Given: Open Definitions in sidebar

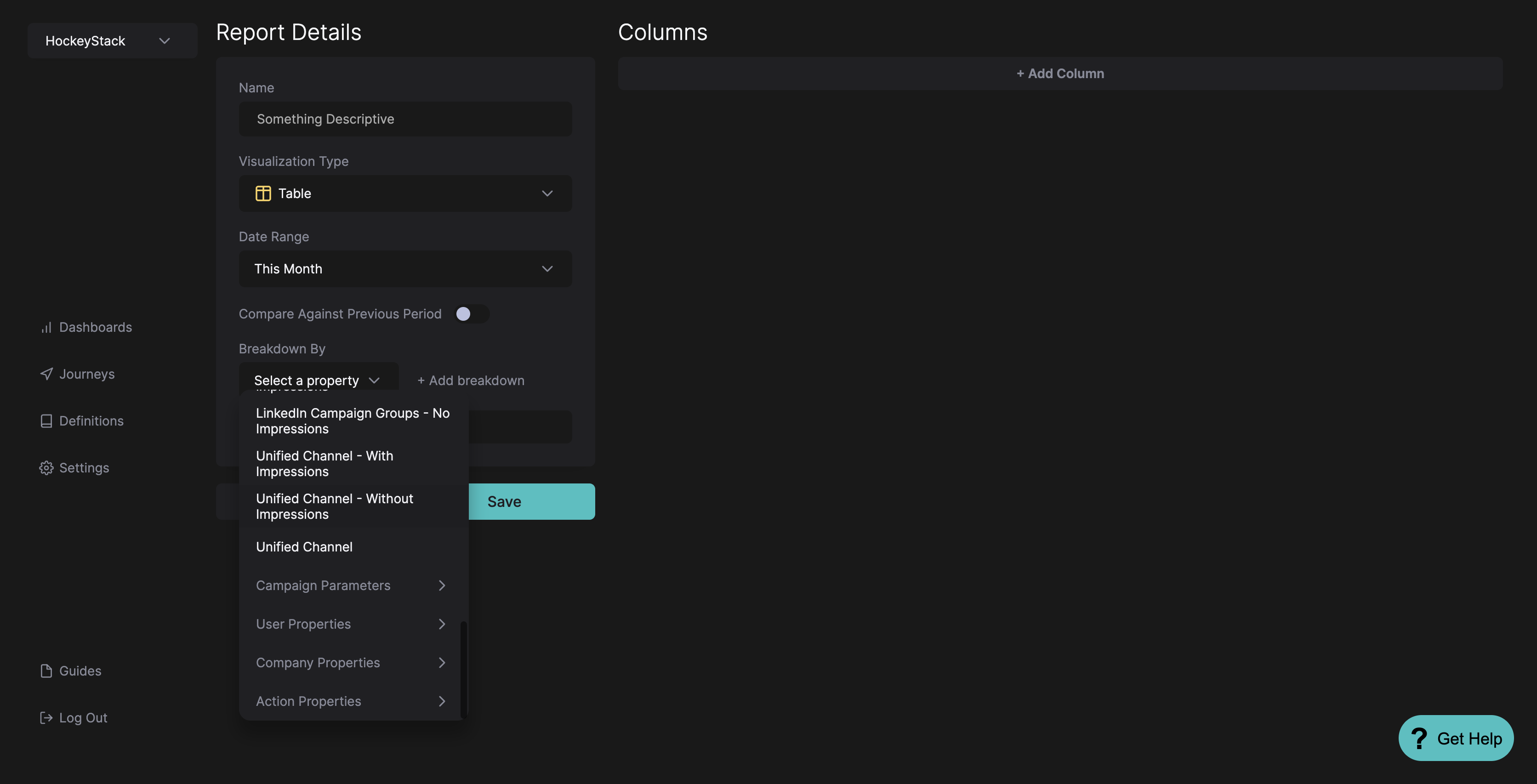Looking at the screenshot, I should (82, 420).
